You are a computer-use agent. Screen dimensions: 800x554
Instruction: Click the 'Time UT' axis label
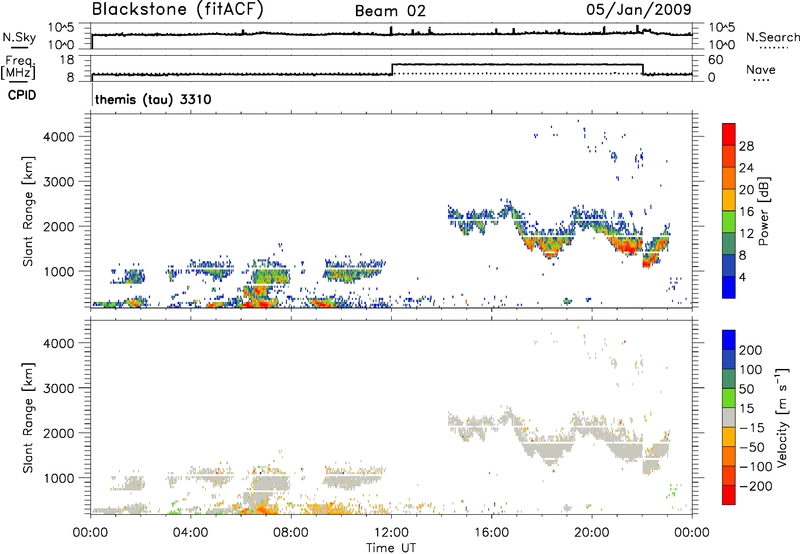[x=391, y=548]
